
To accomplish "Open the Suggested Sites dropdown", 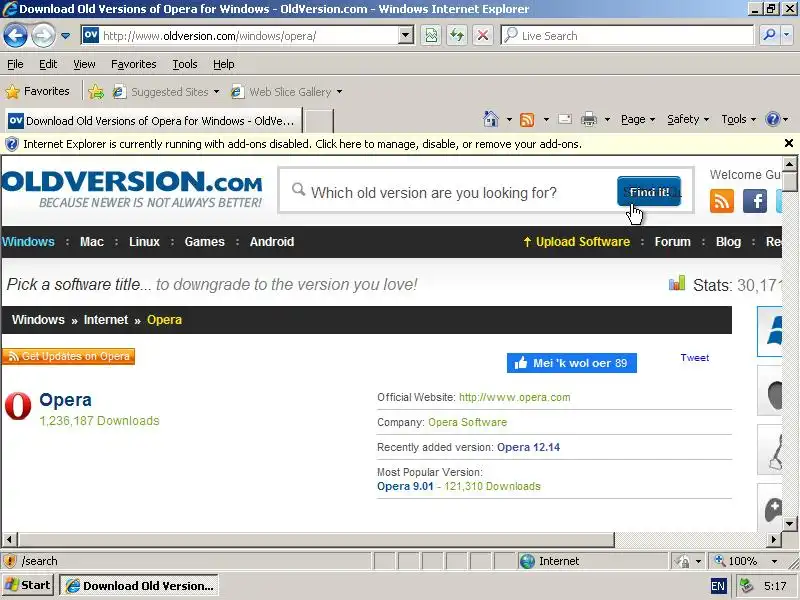I will tap(166, 92).
